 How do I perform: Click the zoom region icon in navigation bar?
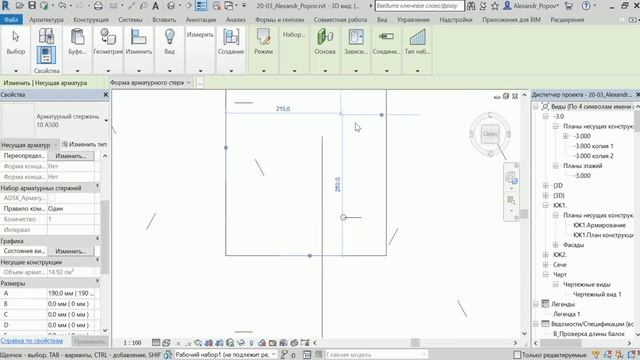[511, 200]
